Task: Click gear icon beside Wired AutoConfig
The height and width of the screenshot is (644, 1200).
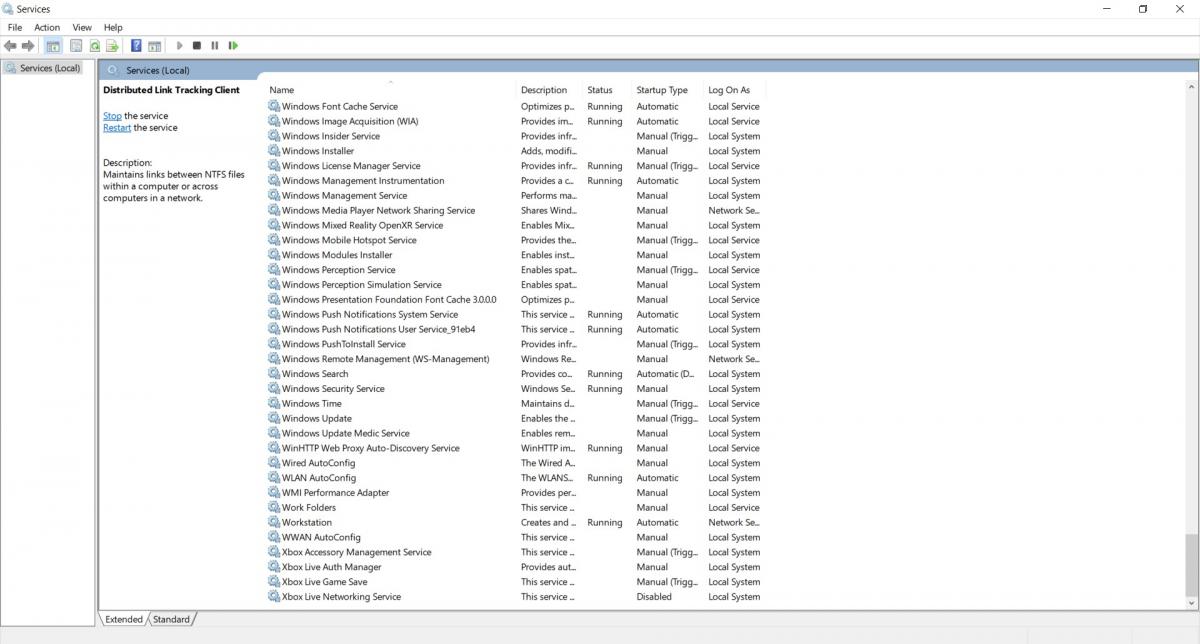Action: (x=274, y=463)
